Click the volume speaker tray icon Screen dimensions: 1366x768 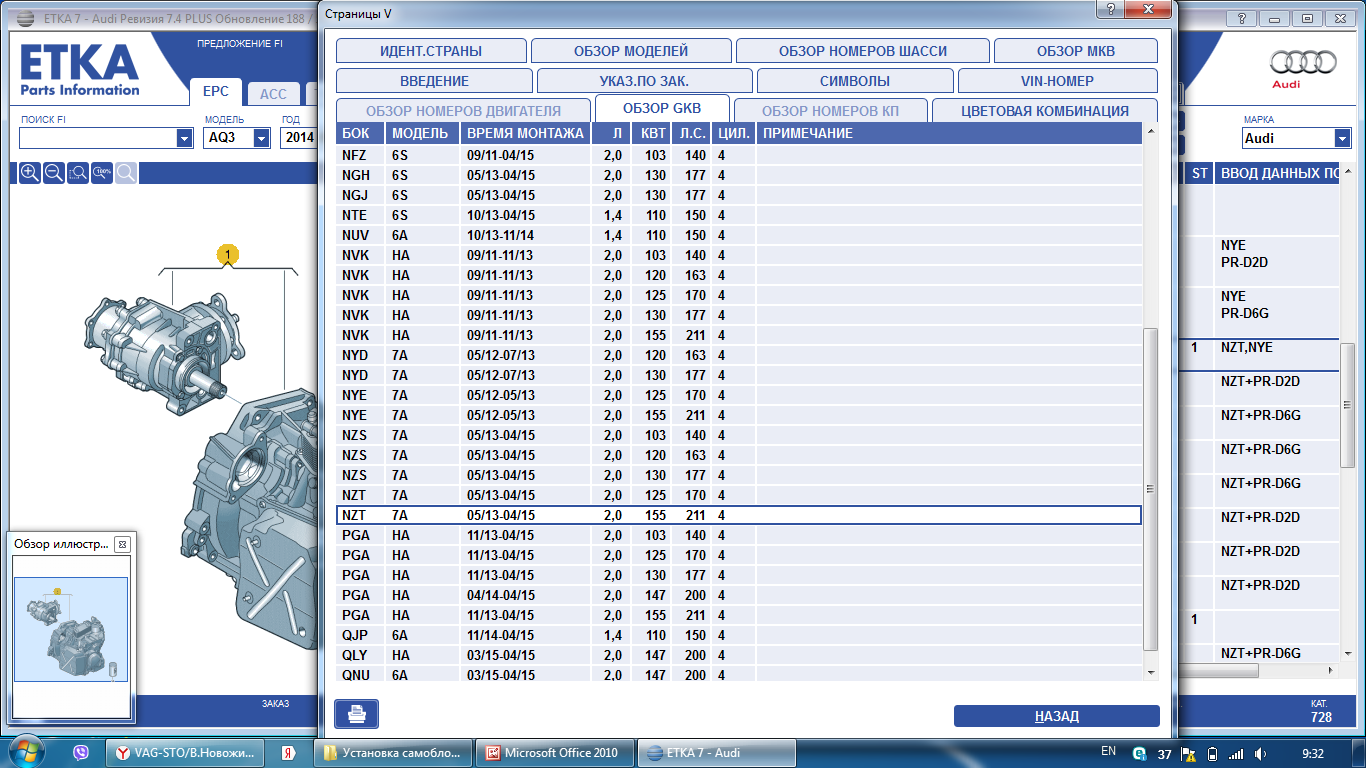(x=1262, y=753)
